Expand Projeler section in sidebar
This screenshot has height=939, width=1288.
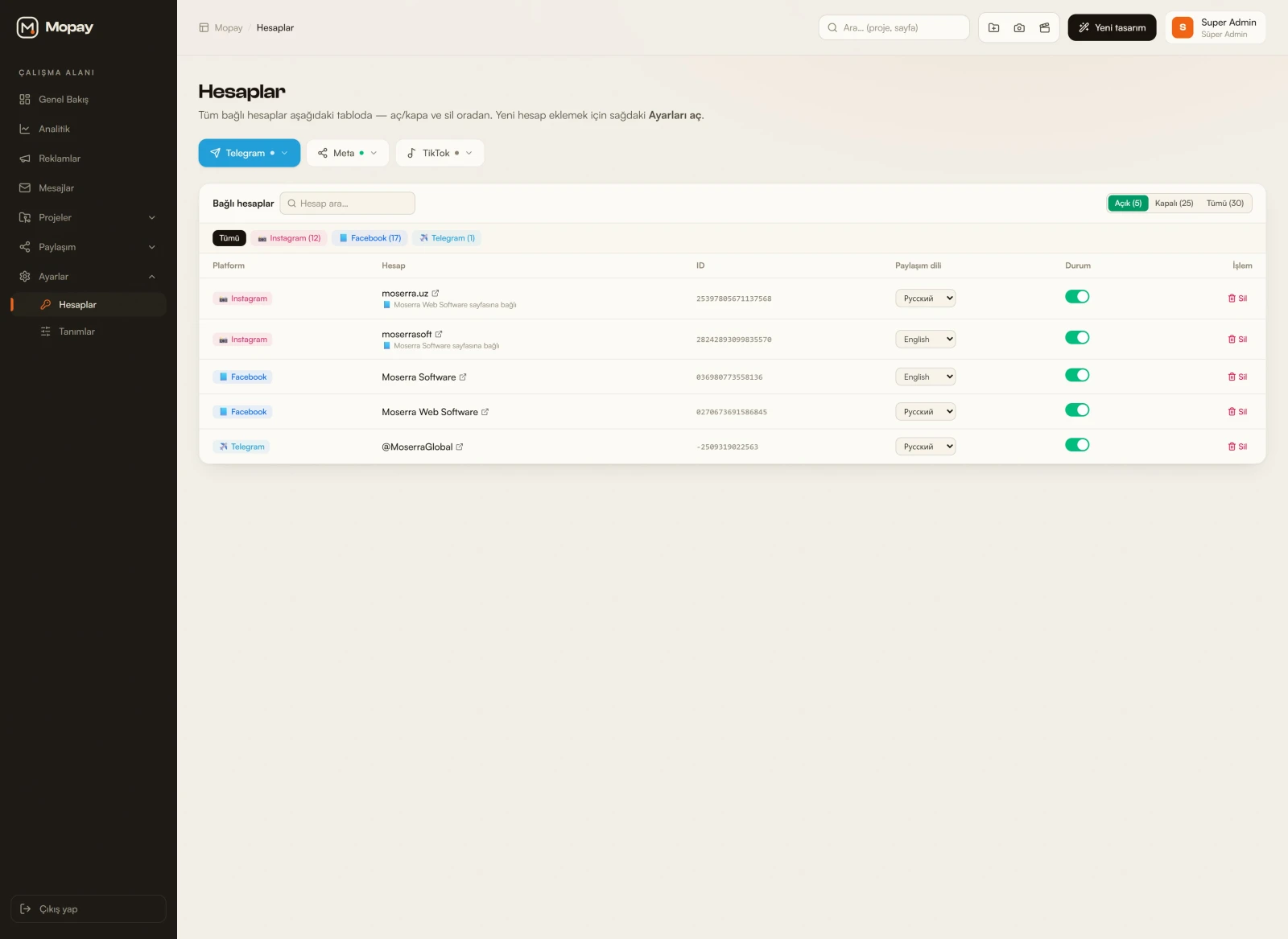[89, 217]
